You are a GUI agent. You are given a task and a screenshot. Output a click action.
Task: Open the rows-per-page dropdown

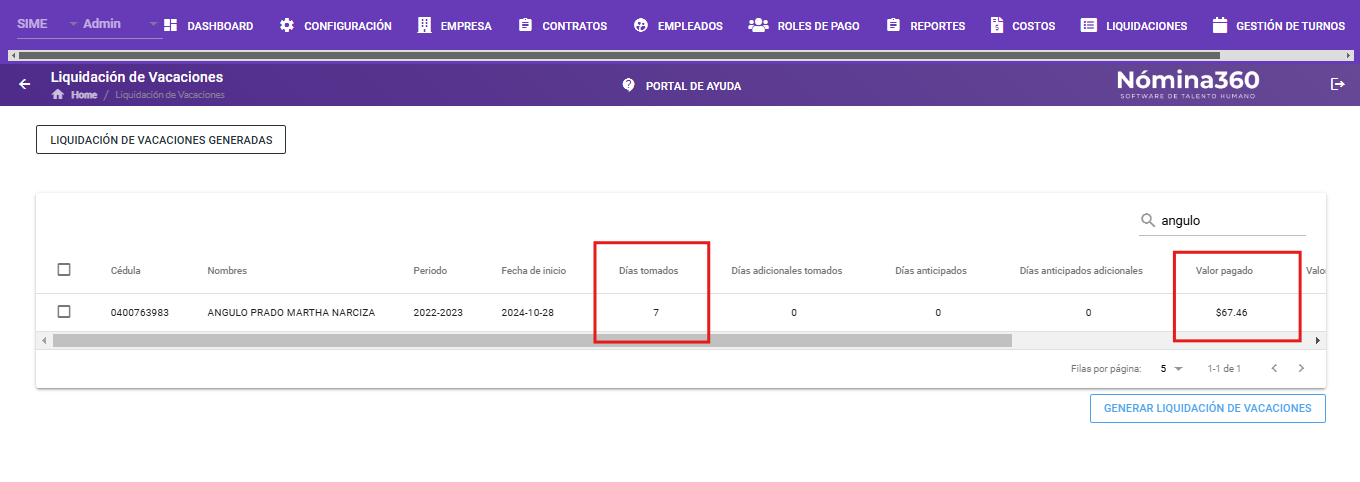1171,369
